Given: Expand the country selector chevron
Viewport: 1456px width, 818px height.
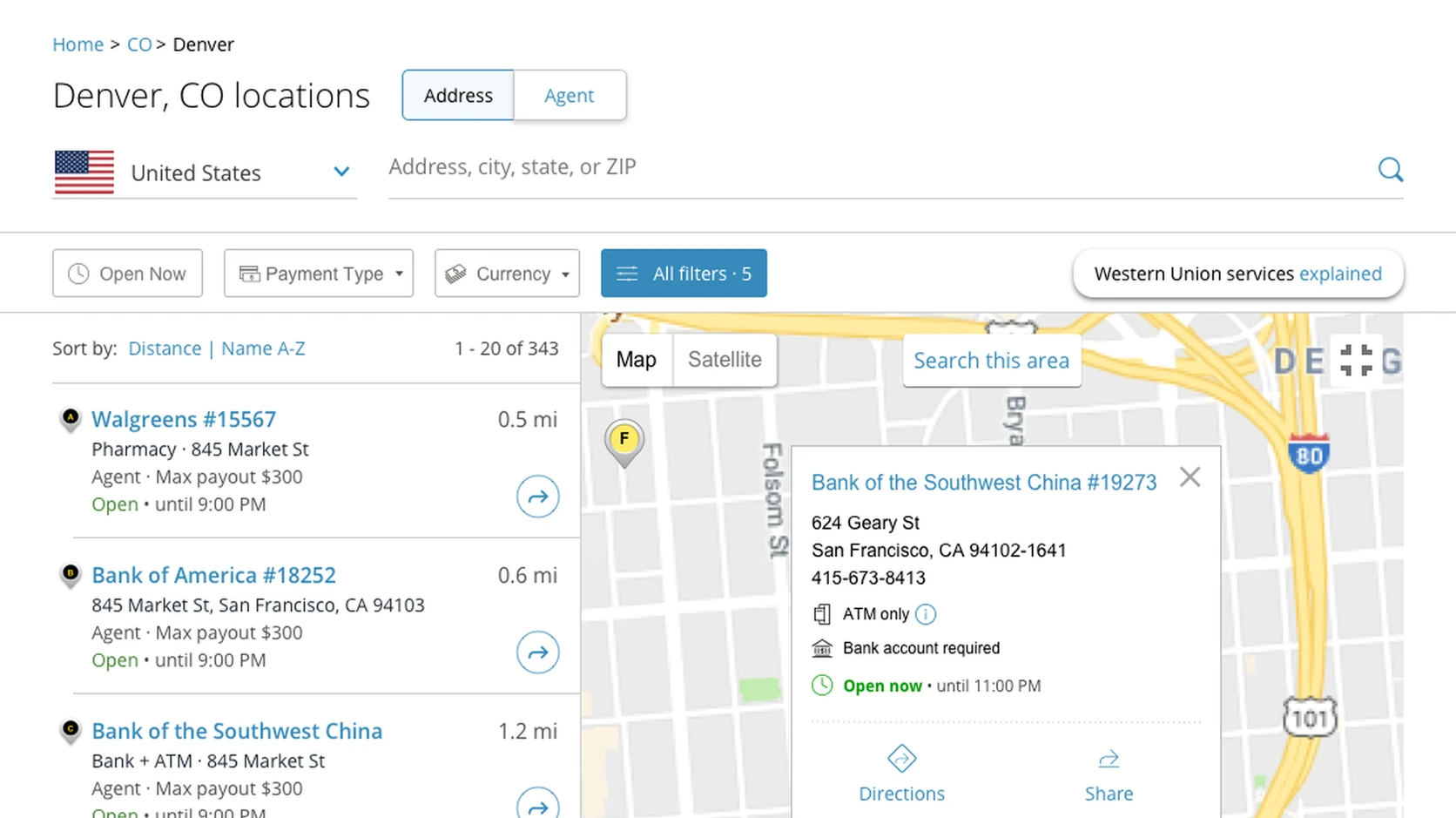Looking at the screenshot, I should click(x=341, y=172).
